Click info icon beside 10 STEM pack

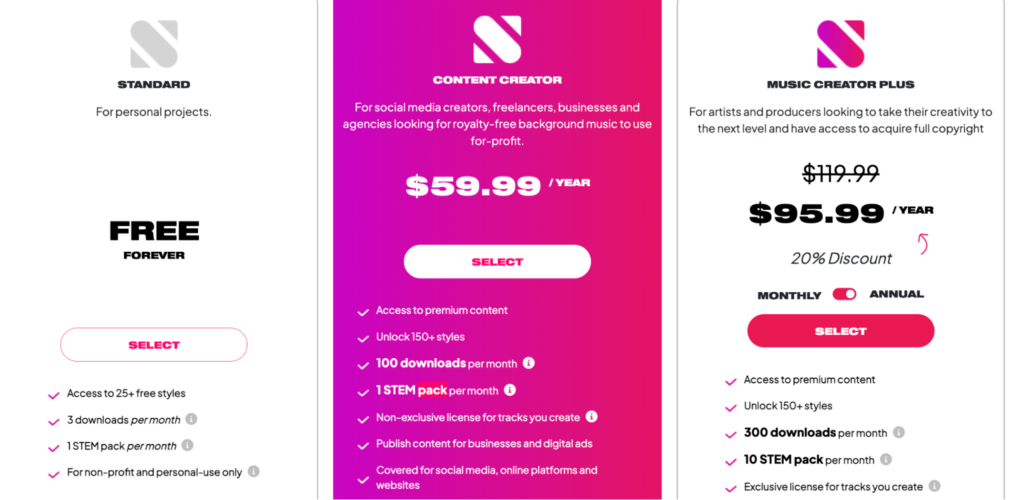886,460
